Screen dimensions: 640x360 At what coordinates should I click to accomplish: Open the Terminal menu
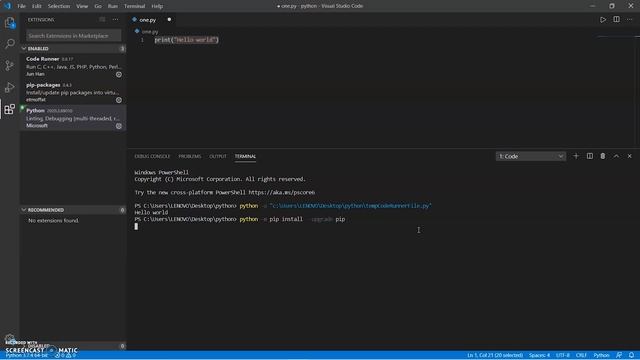134,6
